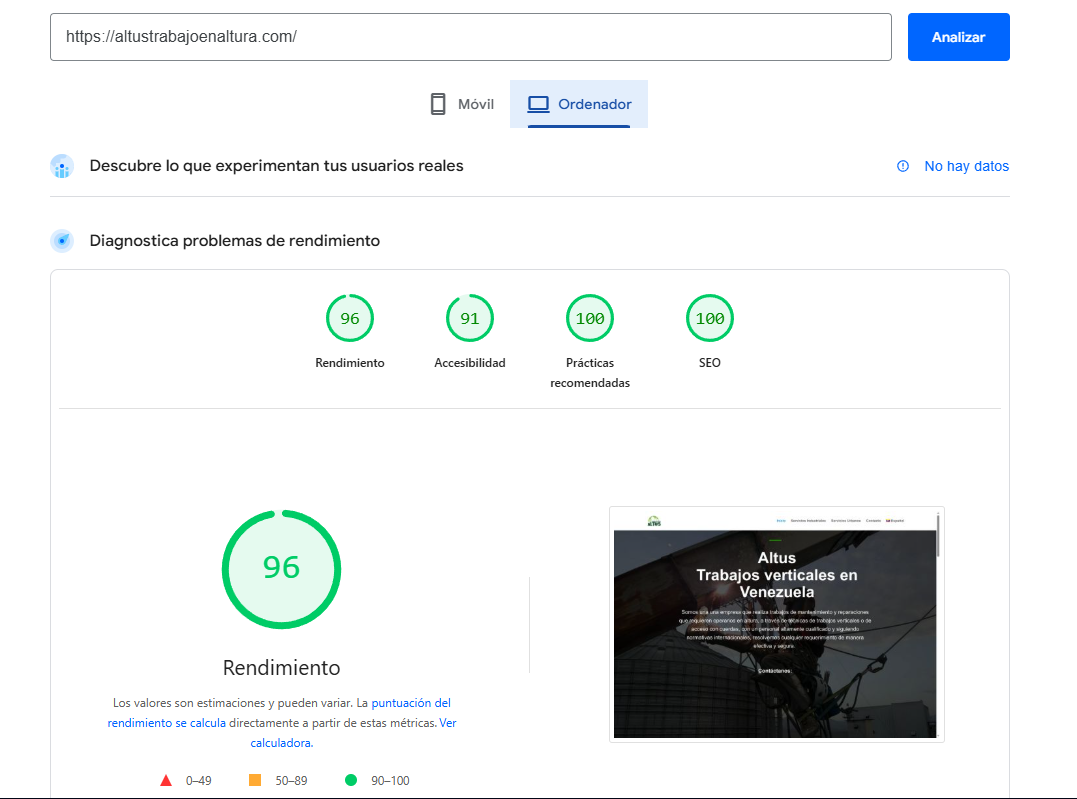
Task: Click the red triangle 0–49 legend icon
Action: [166, 780]
